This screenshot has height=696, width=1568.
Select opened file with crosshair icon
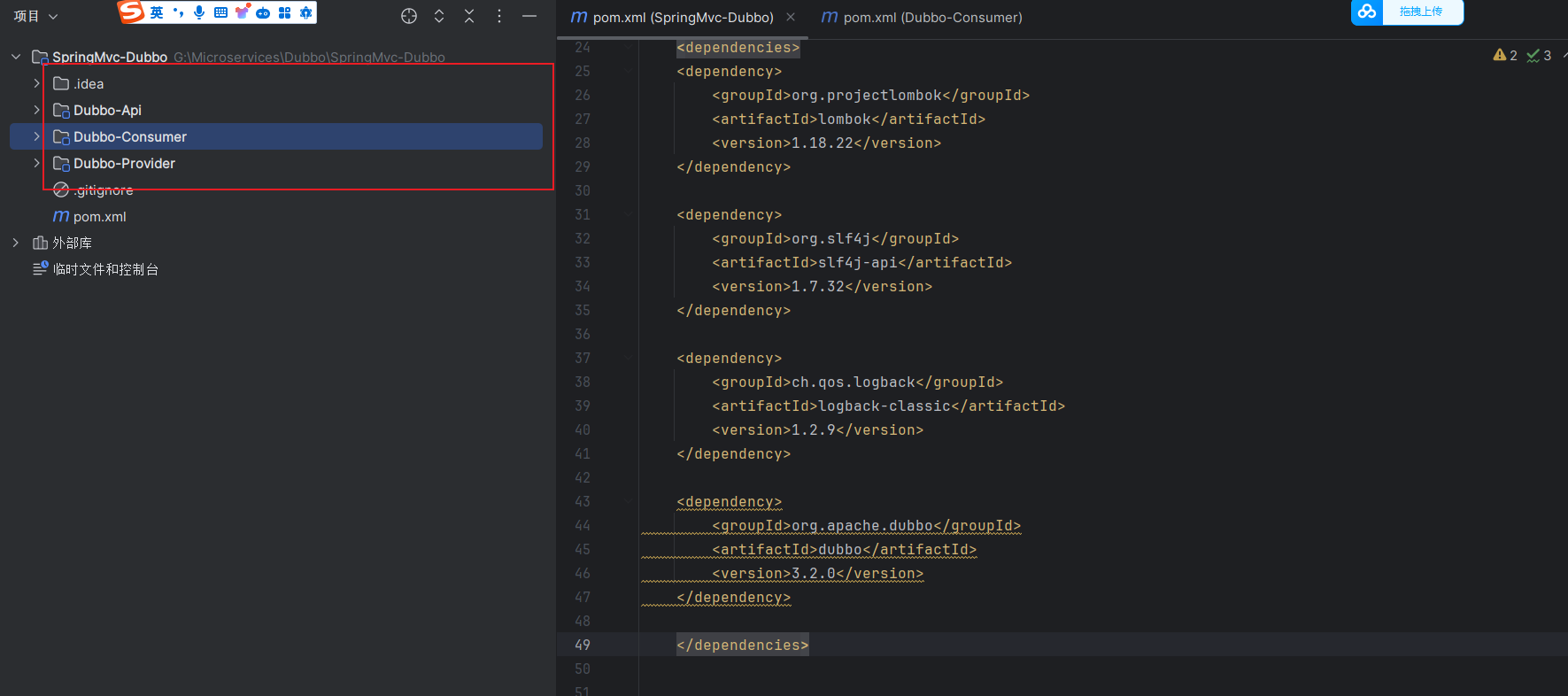409,16
